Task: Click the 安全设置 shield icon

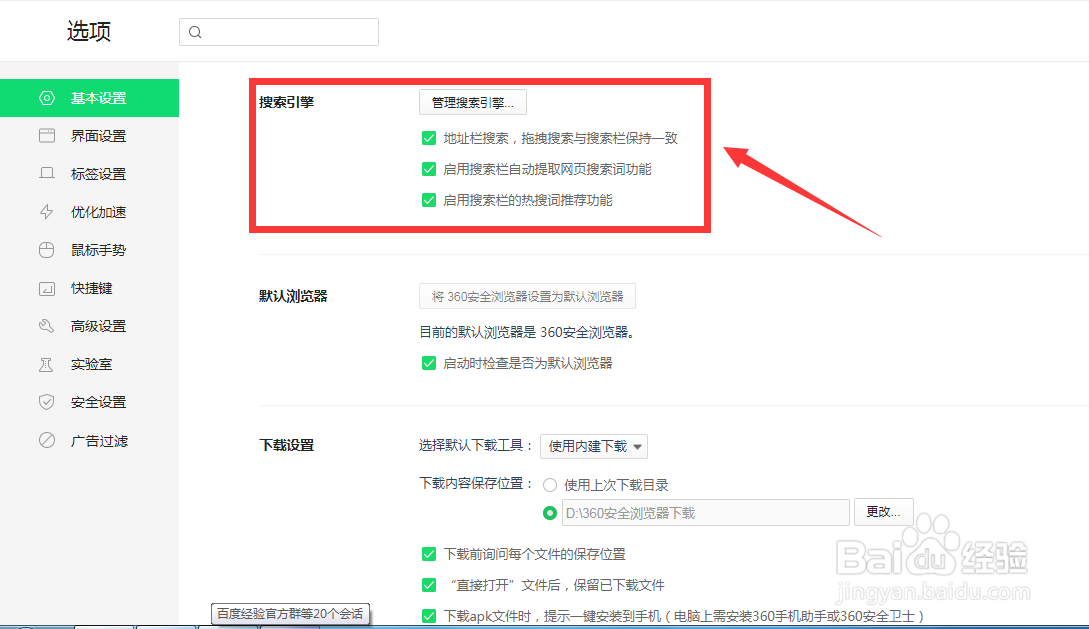Action: [47, 402]
